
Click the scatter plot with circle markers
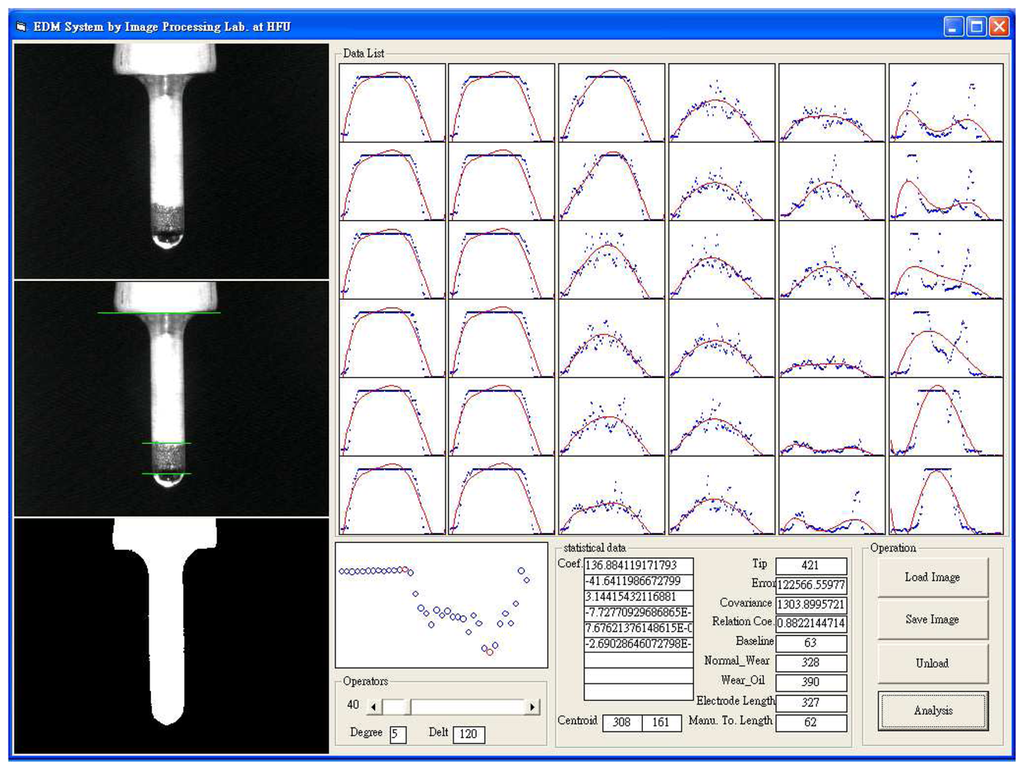[x=441, y=605]
